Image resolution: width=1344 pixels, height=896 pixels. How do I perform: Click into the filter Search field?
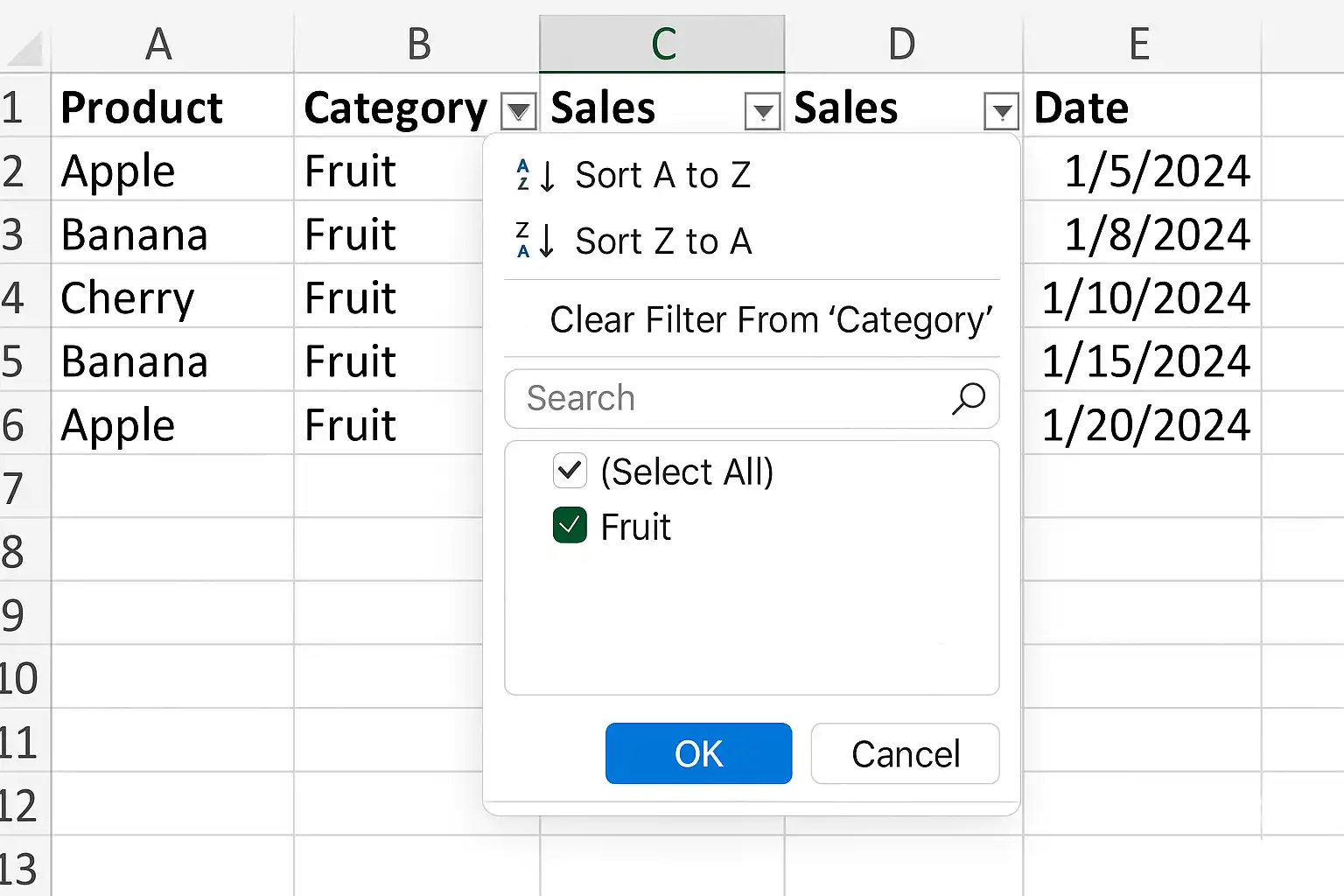752,399
